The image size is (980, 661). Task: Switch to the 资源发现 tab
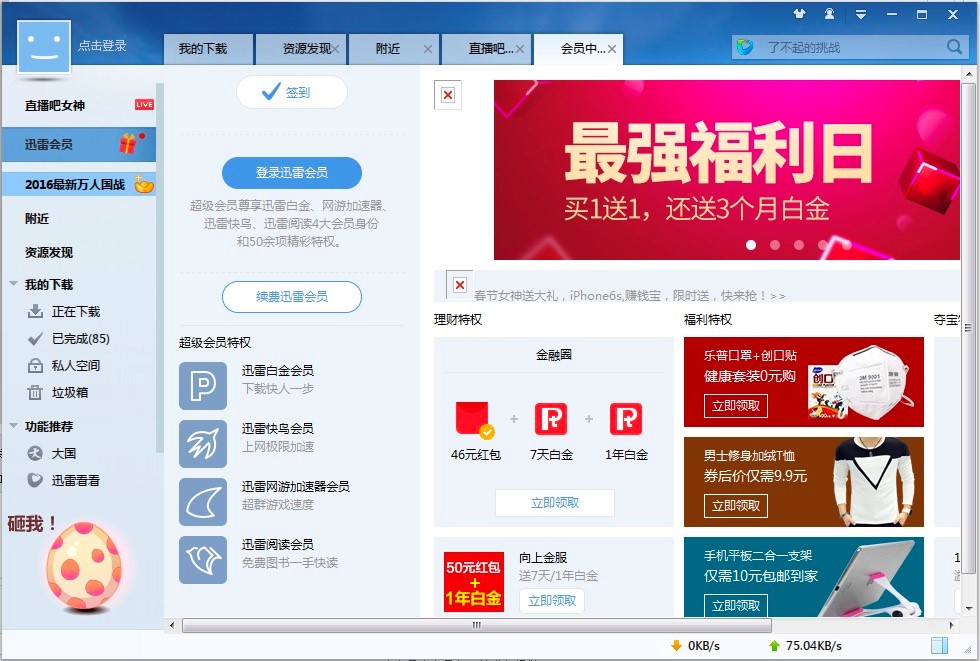tap(301, 49)
